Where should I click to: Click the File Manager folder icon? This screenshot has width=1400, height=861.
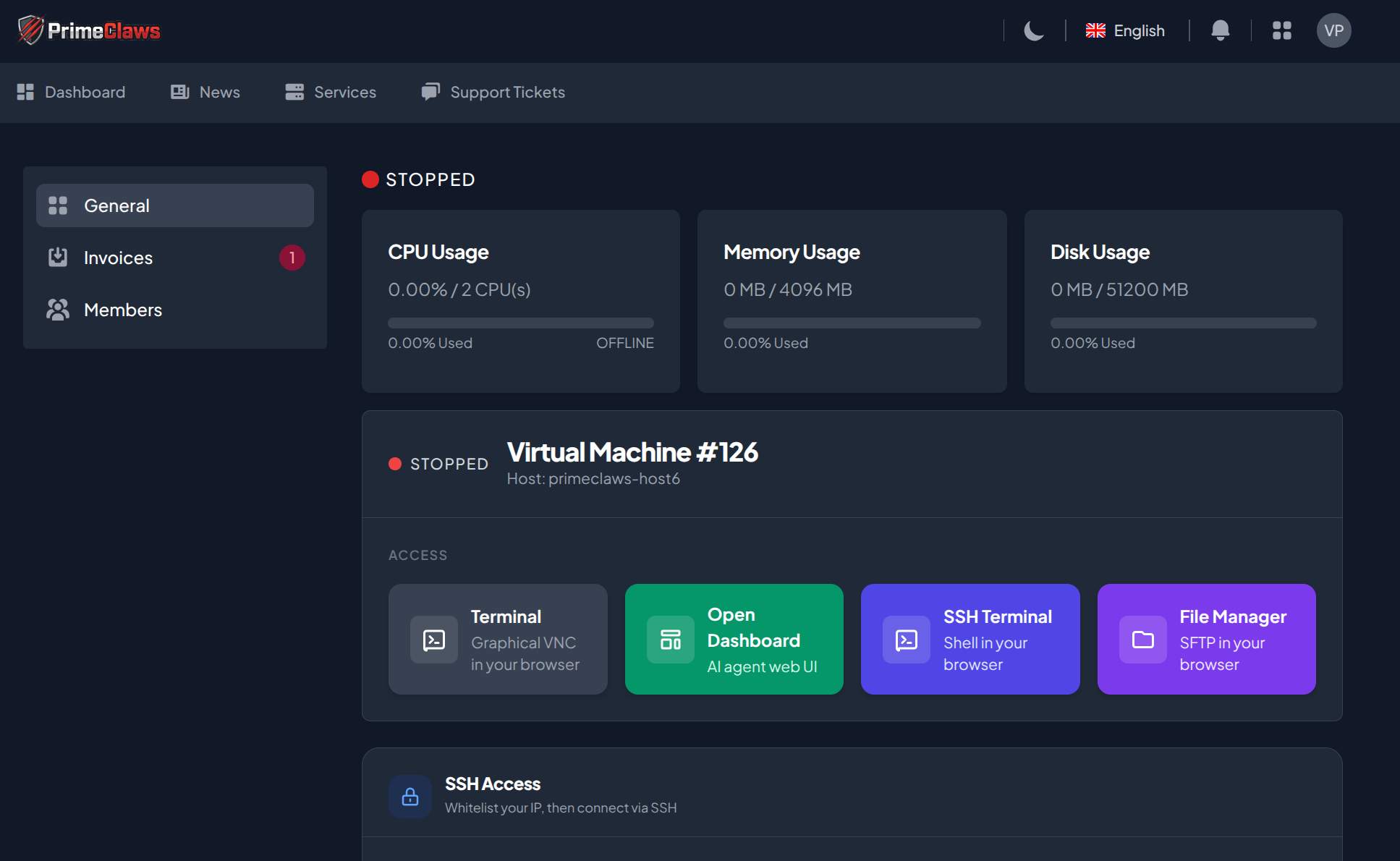click(1143, 640)
